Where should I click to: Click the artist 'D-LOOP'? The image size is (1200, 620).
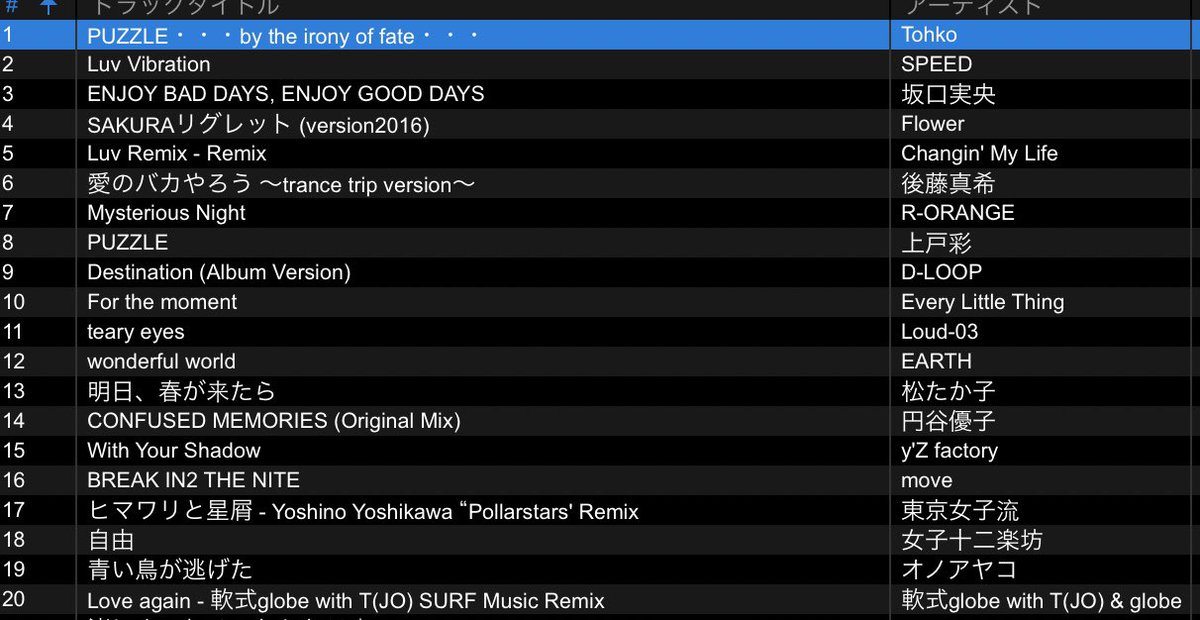(942, 272)
